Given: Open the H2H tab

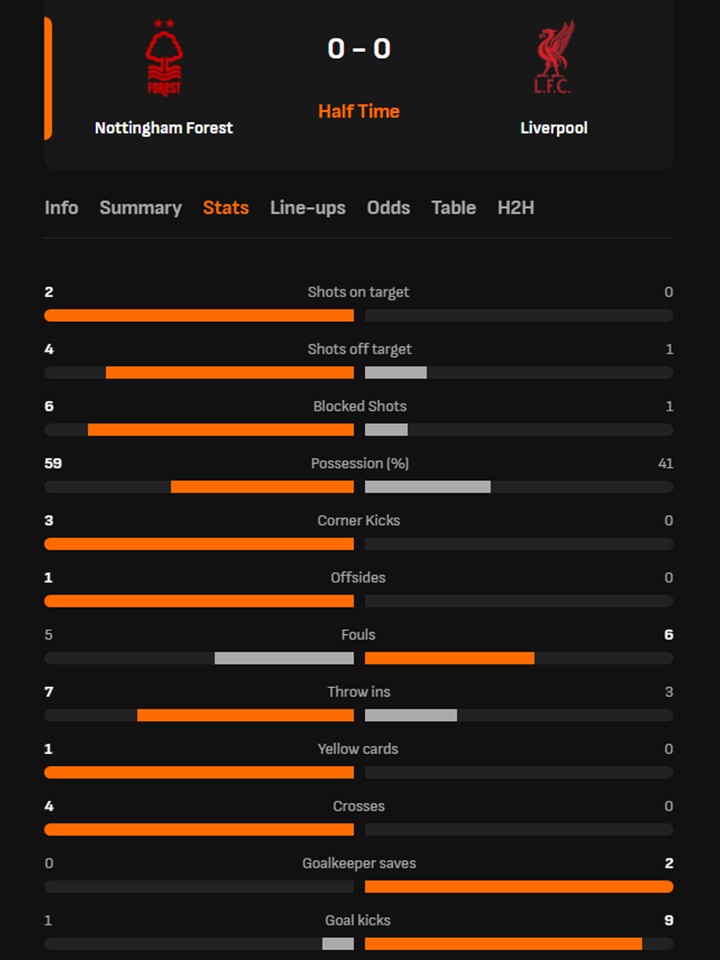Looking at the screenshot, I should 516,208.
